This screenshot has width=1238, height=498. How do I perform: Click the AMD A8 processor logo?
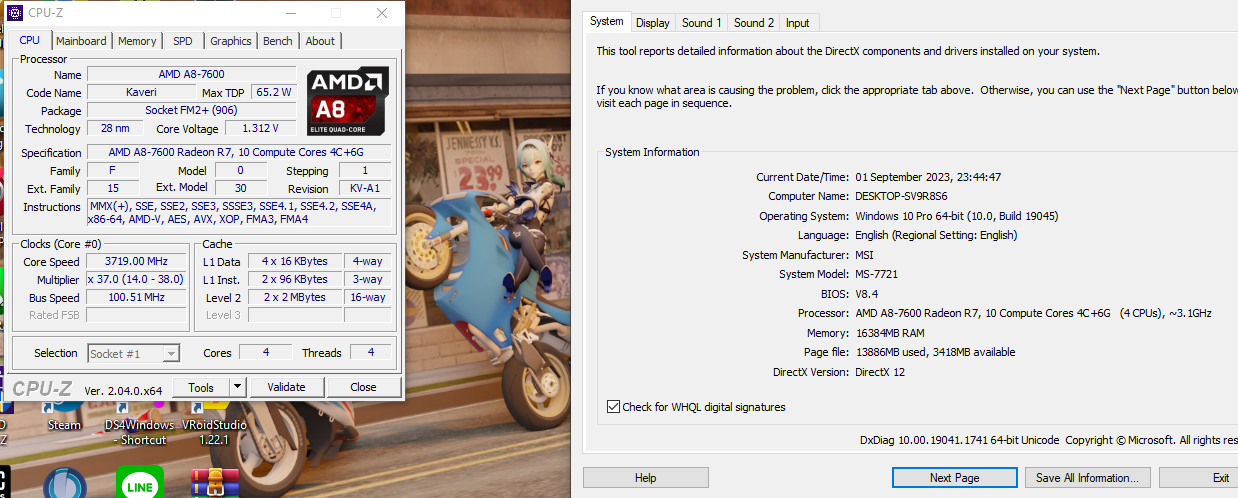pyautogui.click(x=348, y=100)
